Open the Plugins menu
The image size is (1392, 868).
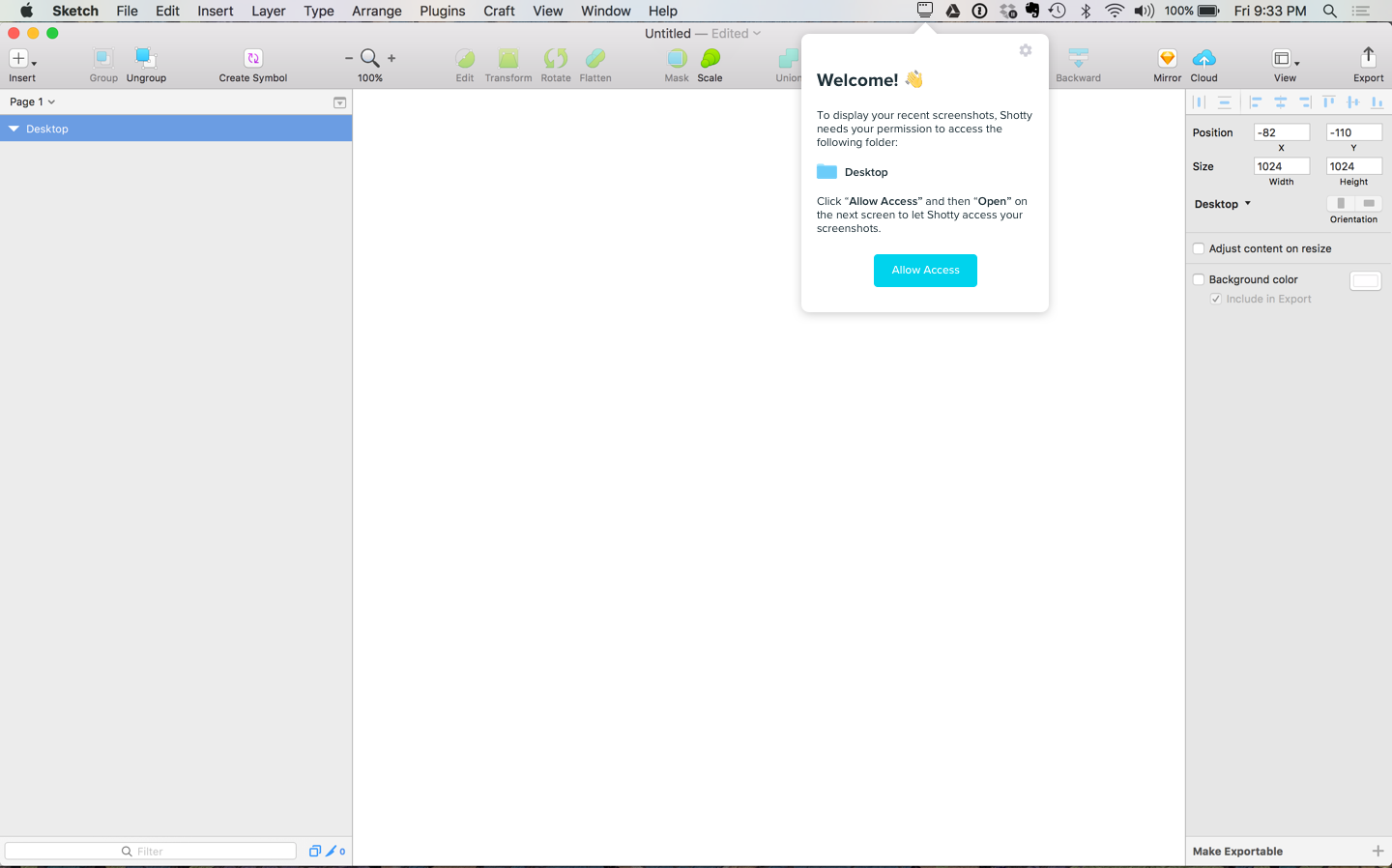443,11
